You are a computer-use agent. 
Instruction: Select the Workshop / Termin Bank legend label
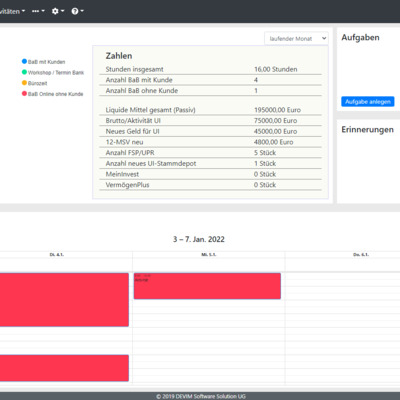coord(56,72)
